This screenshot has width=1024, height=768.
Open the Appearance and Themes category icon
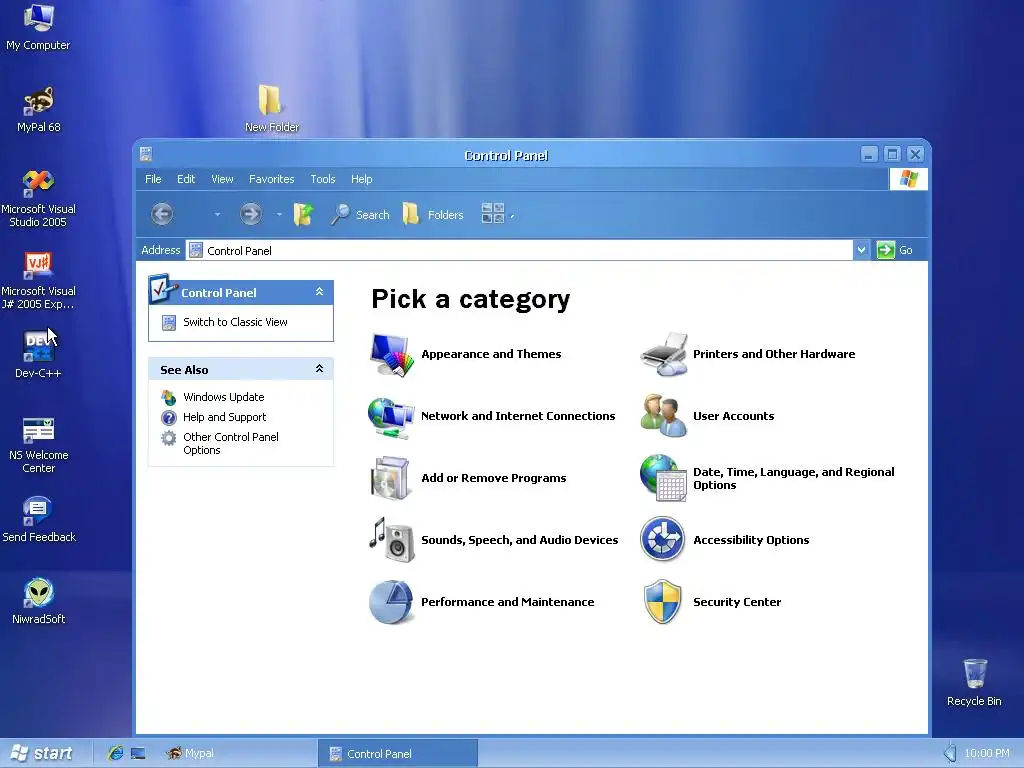tap(392, 355)
